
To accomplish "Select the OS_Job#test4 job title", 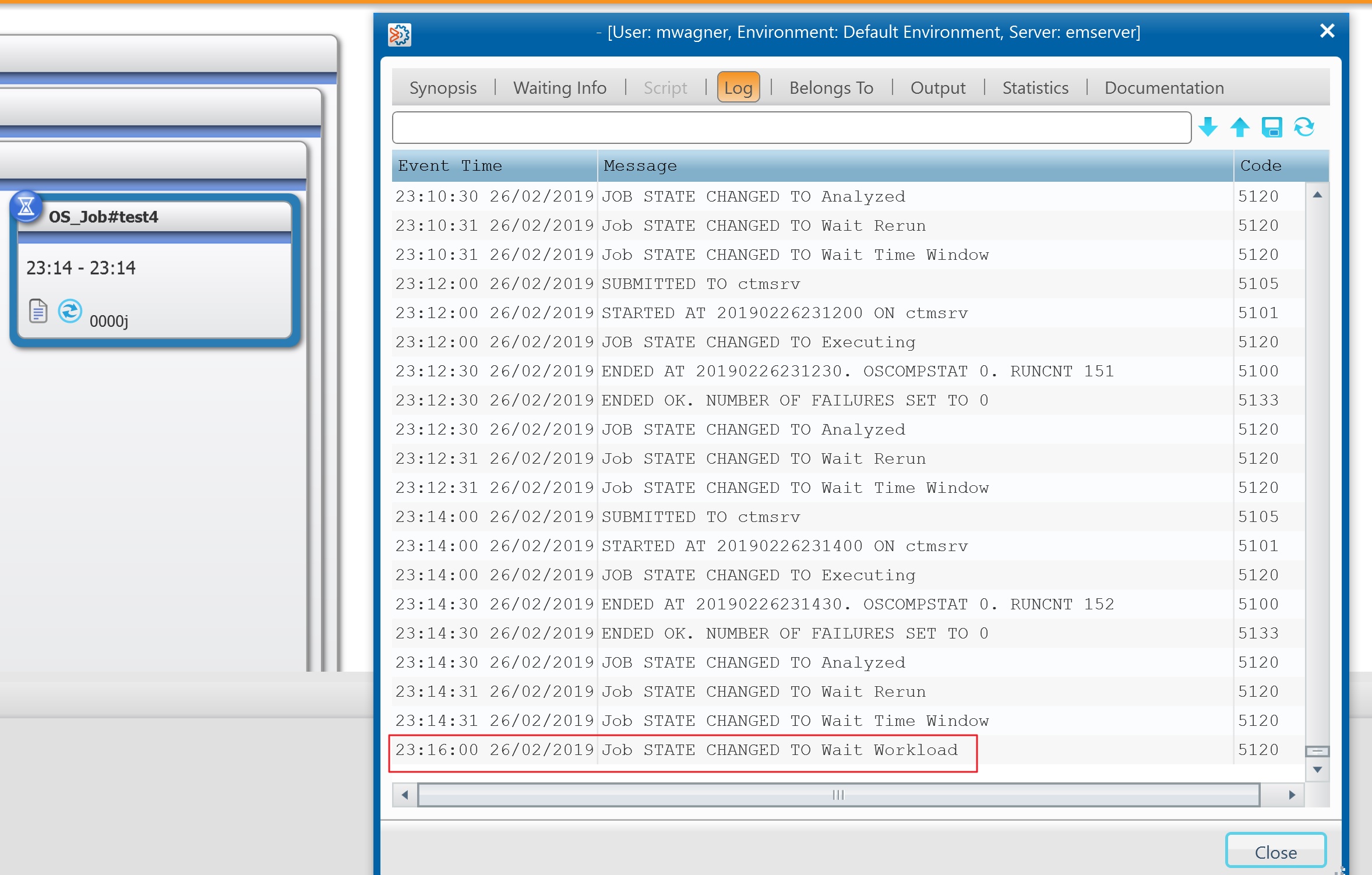I will [x=104, y=217].
